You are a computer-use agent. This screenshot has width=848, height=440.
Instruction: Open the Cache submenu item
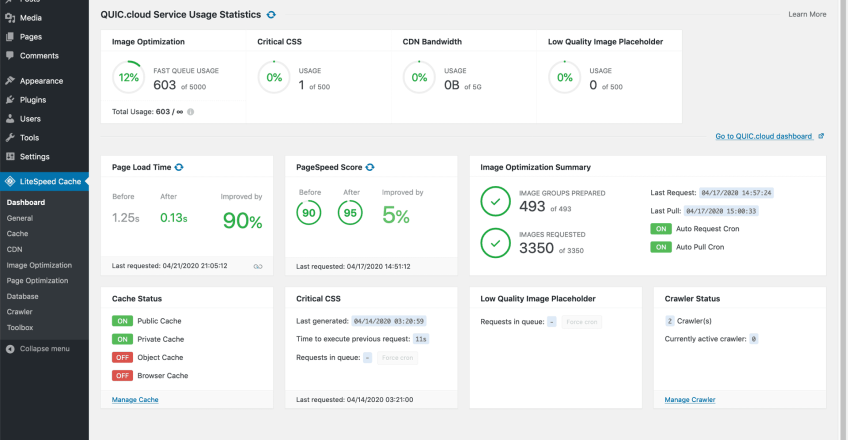pos(17,234)
